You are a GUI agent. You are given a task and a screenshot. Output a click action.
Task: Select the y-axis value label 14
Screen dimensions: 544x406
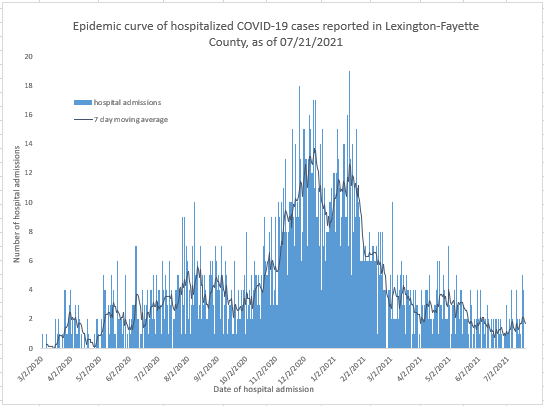click(28, 144)
